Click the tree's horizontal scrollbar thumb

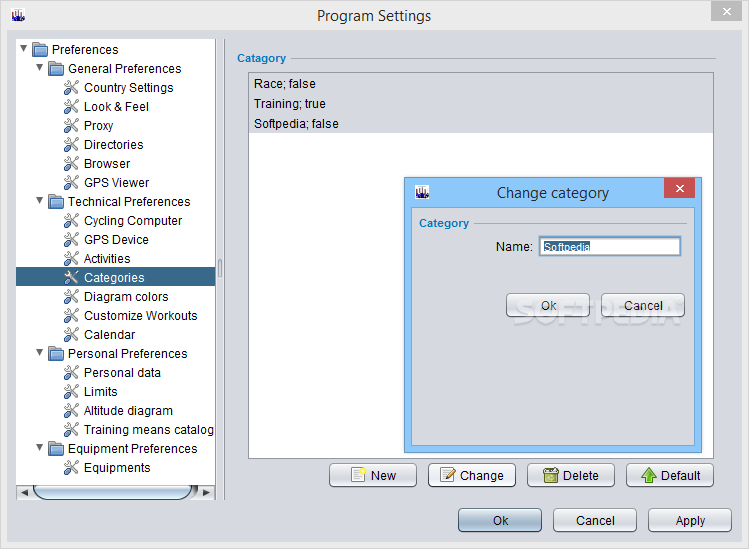pyautogui.click(x=113, y=492)
